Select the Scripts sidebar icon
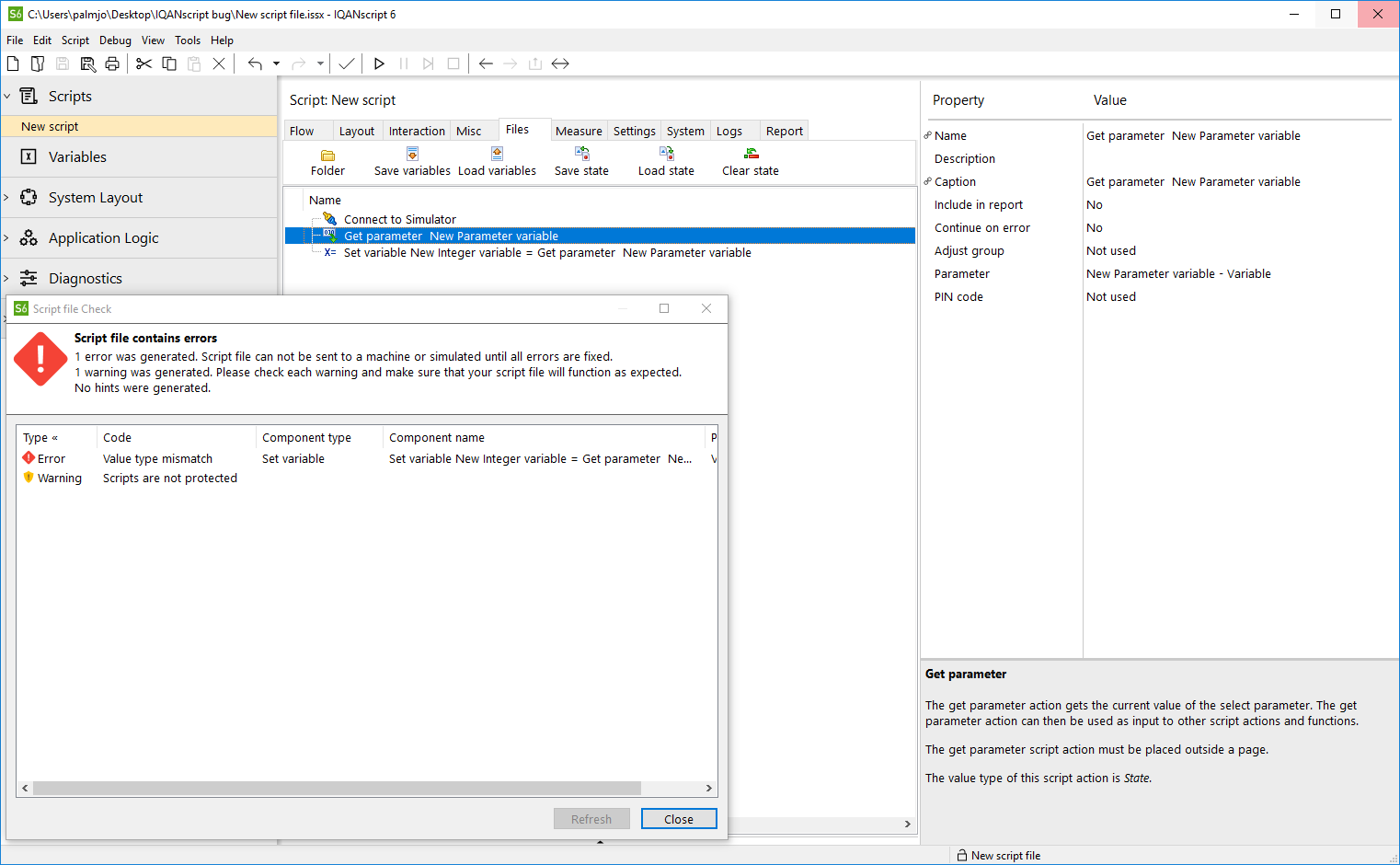 (x=29, y=96)
